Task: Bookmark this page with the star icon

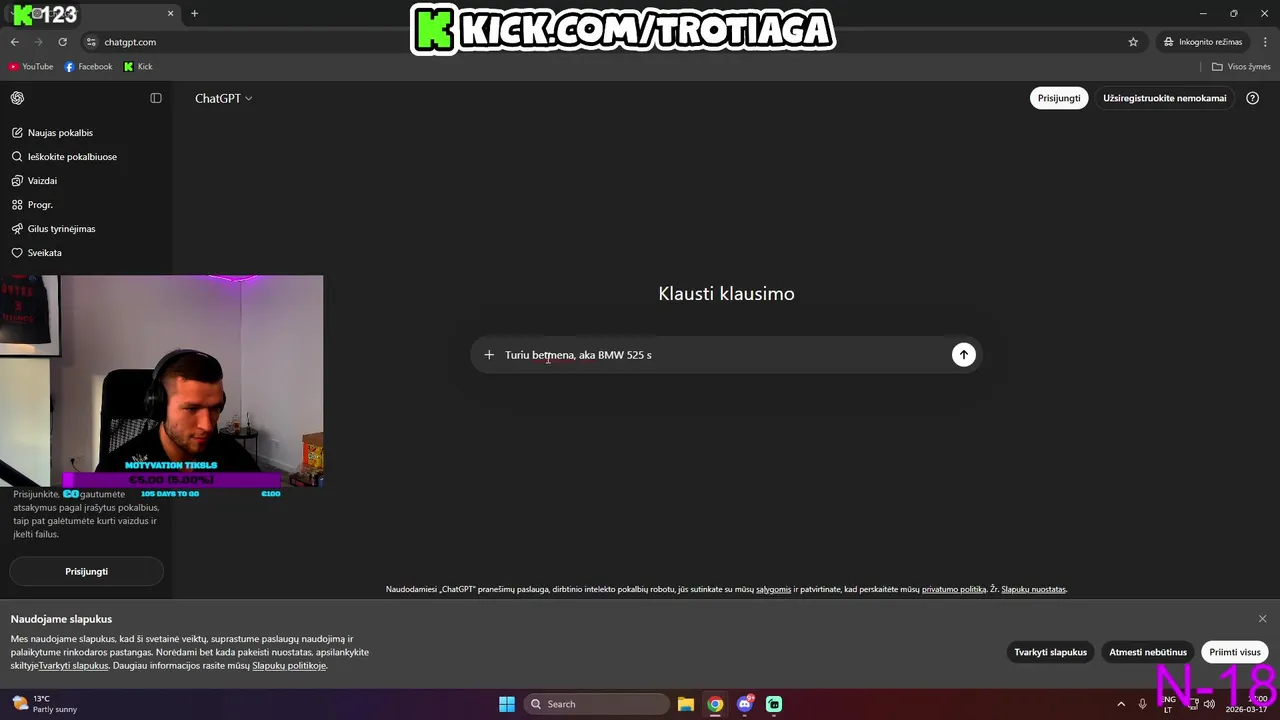Action: (x=1133, y=42)
